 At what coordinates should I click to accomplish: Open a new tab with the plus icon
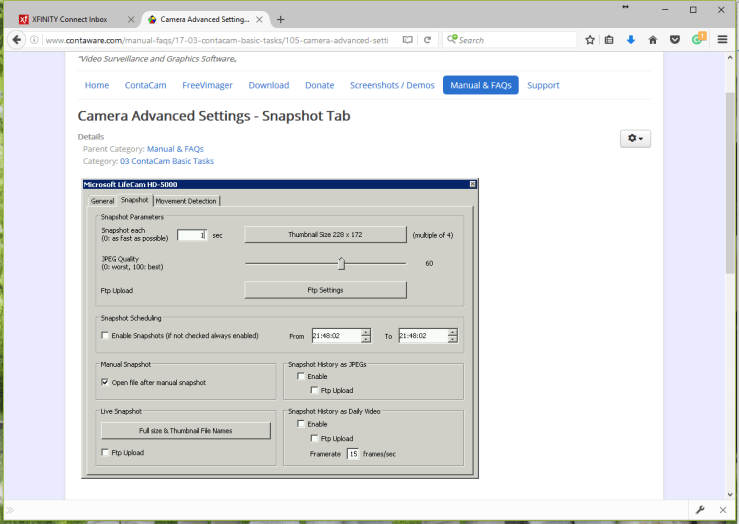click(281, 19)
